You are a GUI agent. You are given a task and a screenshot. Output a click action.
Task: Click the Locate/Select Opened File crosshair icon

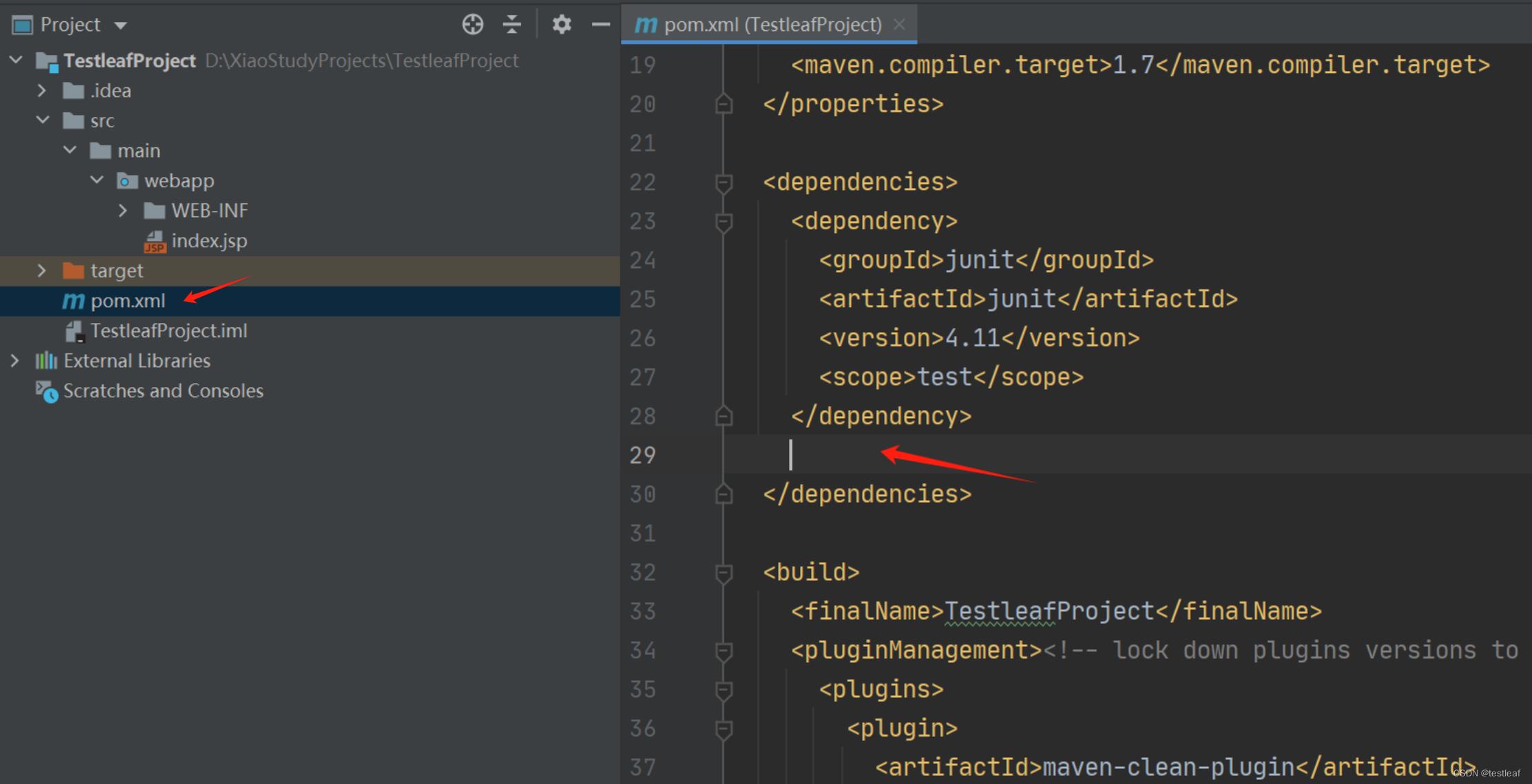(x=473, y=25)
